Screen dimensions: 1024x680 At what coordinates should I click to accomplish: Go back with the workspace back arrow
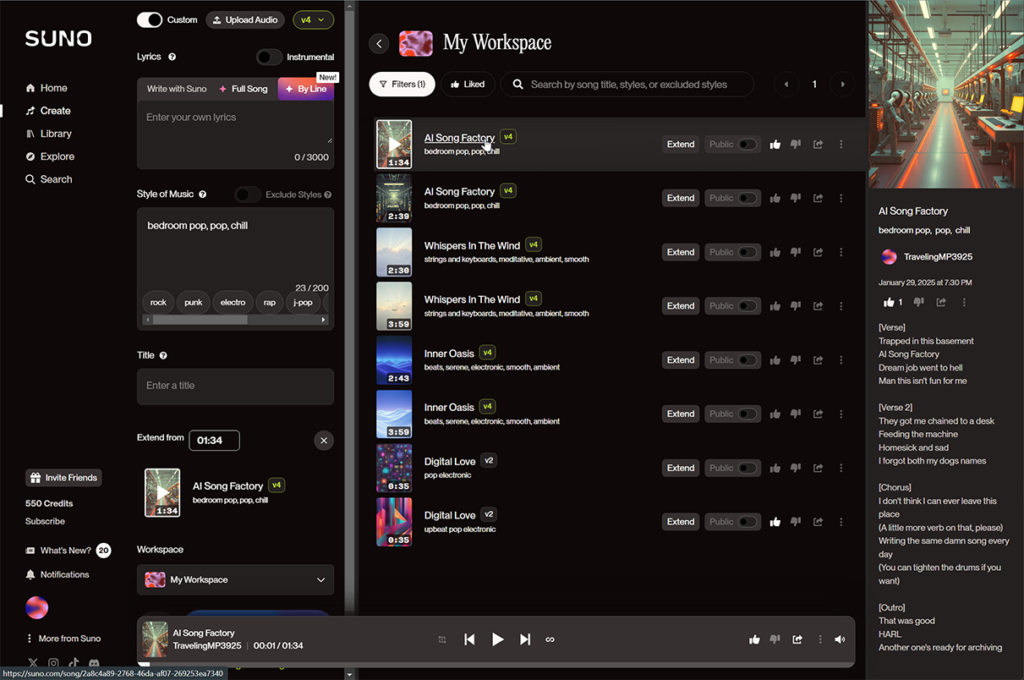379,44
